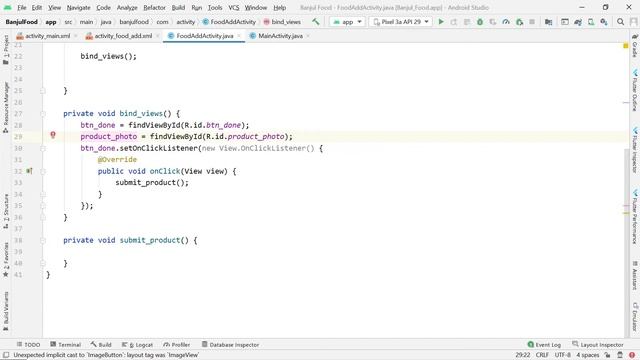Collapse the bind_views method fold marker
This screenshot has width=640, height=360.
pyautogui.click(x=43, y=113)
